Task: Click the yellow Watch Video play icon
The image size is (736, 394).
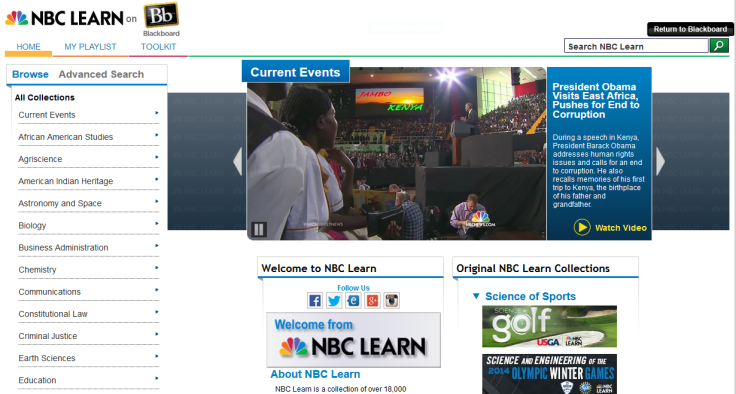Action: (x=582, y=228)
